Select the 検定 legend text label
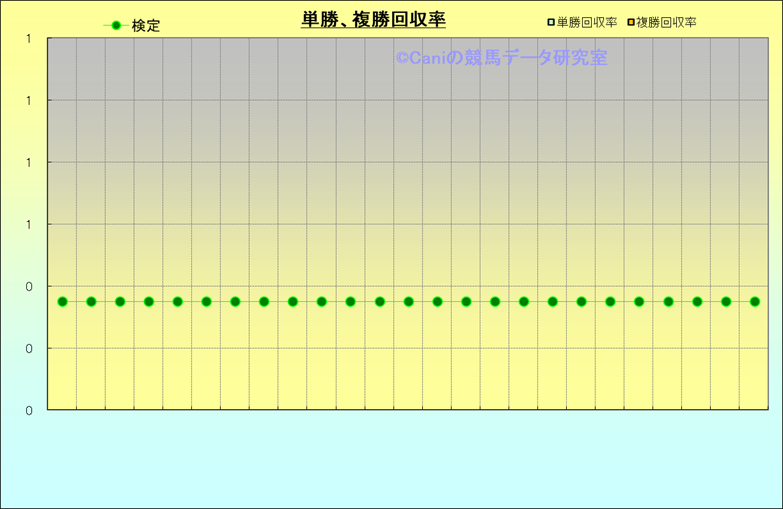Viewport: 783px width, 509px height. 146,26
